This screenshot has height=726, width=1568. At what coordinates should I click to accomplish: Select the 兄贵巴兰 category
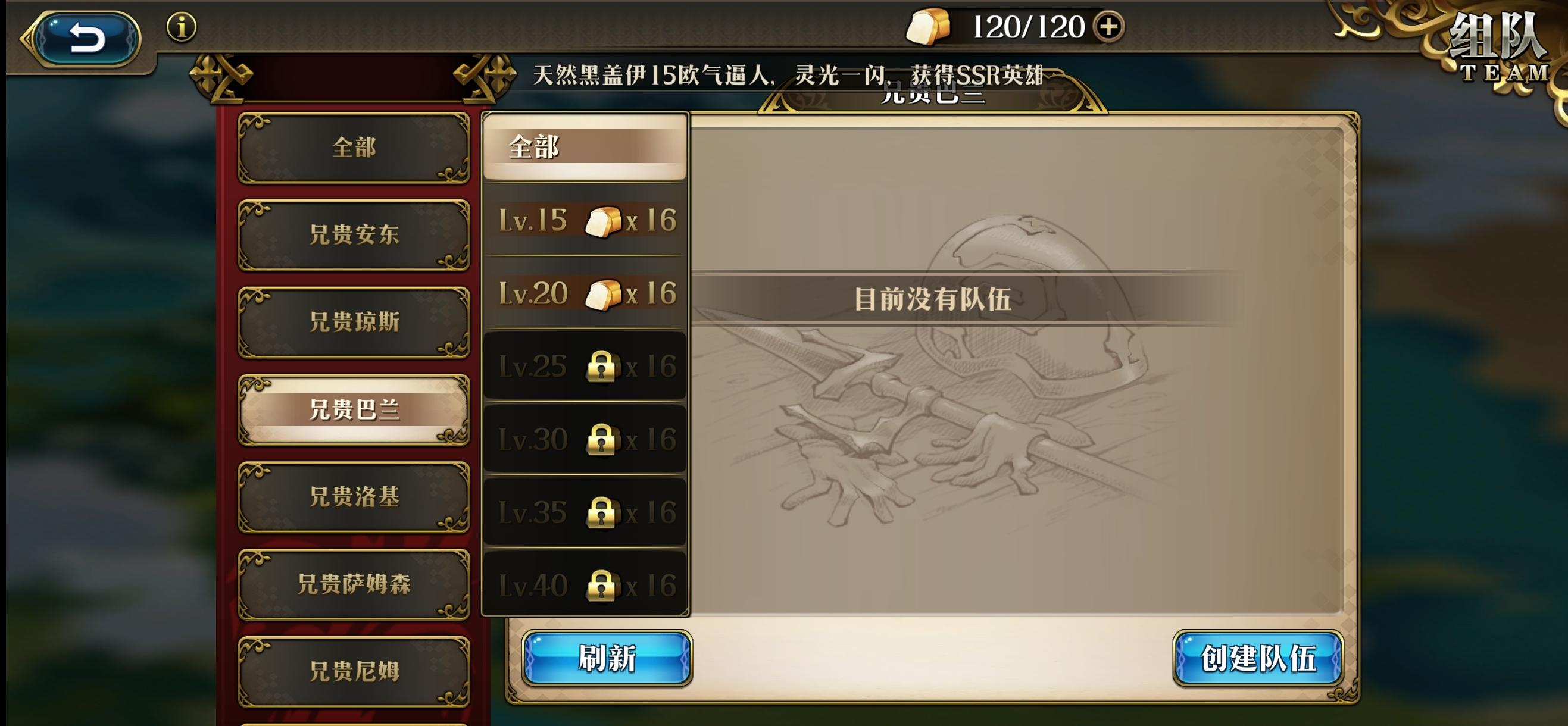coord(354,409)
